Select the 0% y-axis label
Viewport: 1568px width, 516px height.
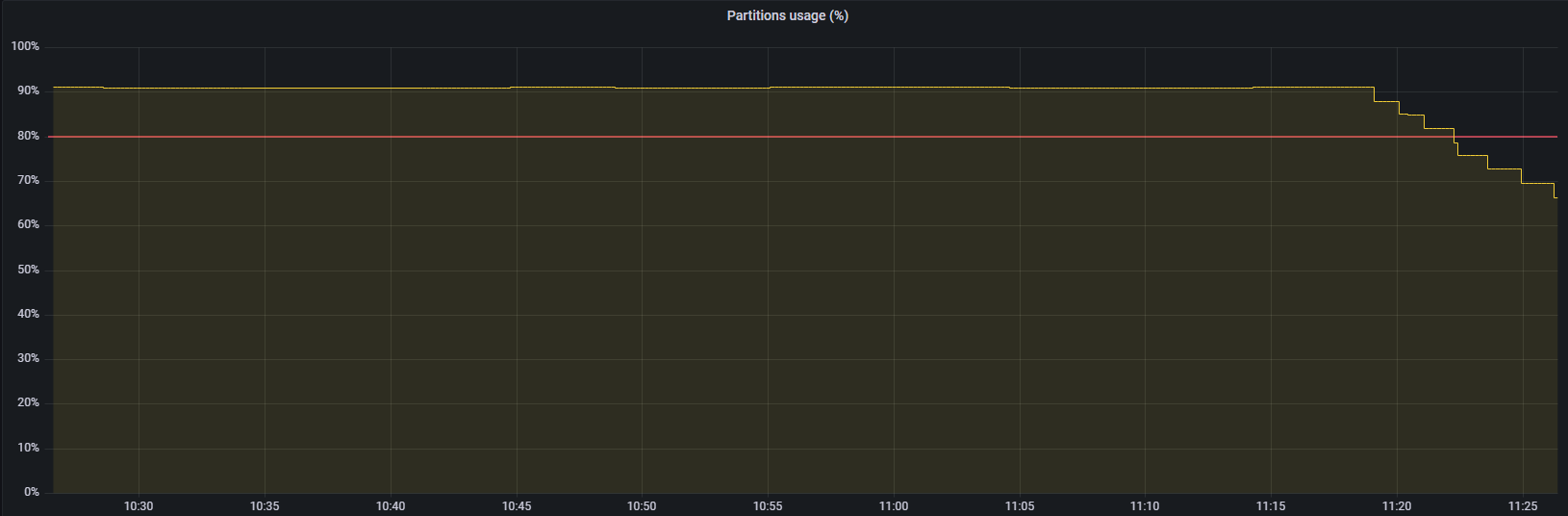coord(32,492)
